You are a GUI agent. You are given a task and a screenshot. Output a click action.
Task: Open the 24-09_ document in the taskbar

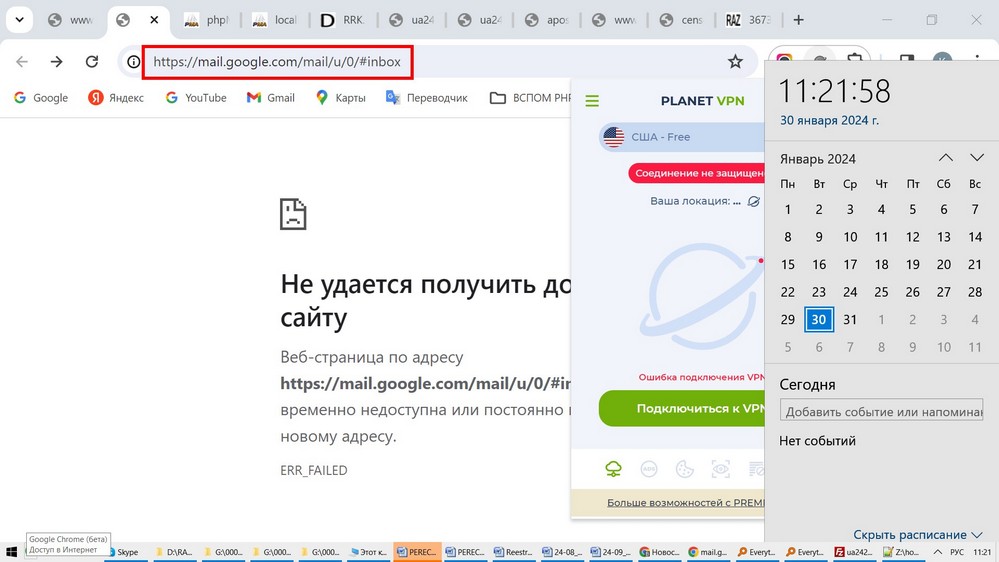[x=610, y=552]
